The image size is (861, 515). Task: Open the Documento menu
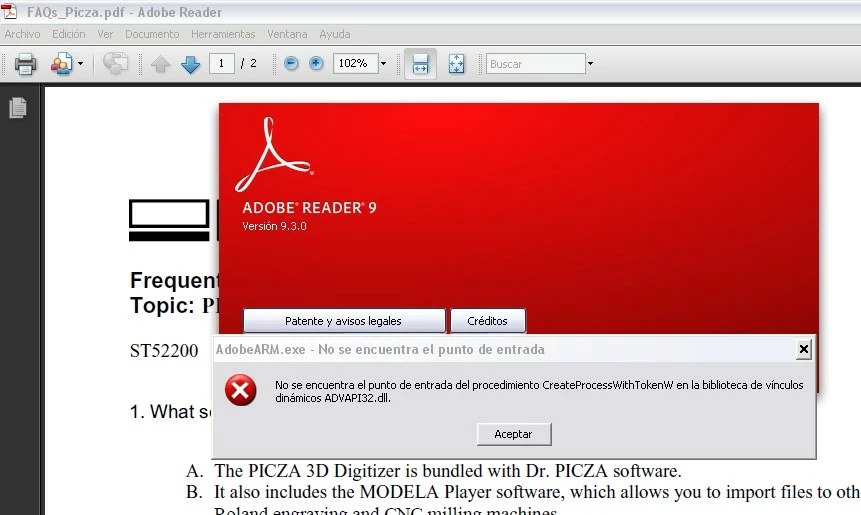tap(152, 34)
